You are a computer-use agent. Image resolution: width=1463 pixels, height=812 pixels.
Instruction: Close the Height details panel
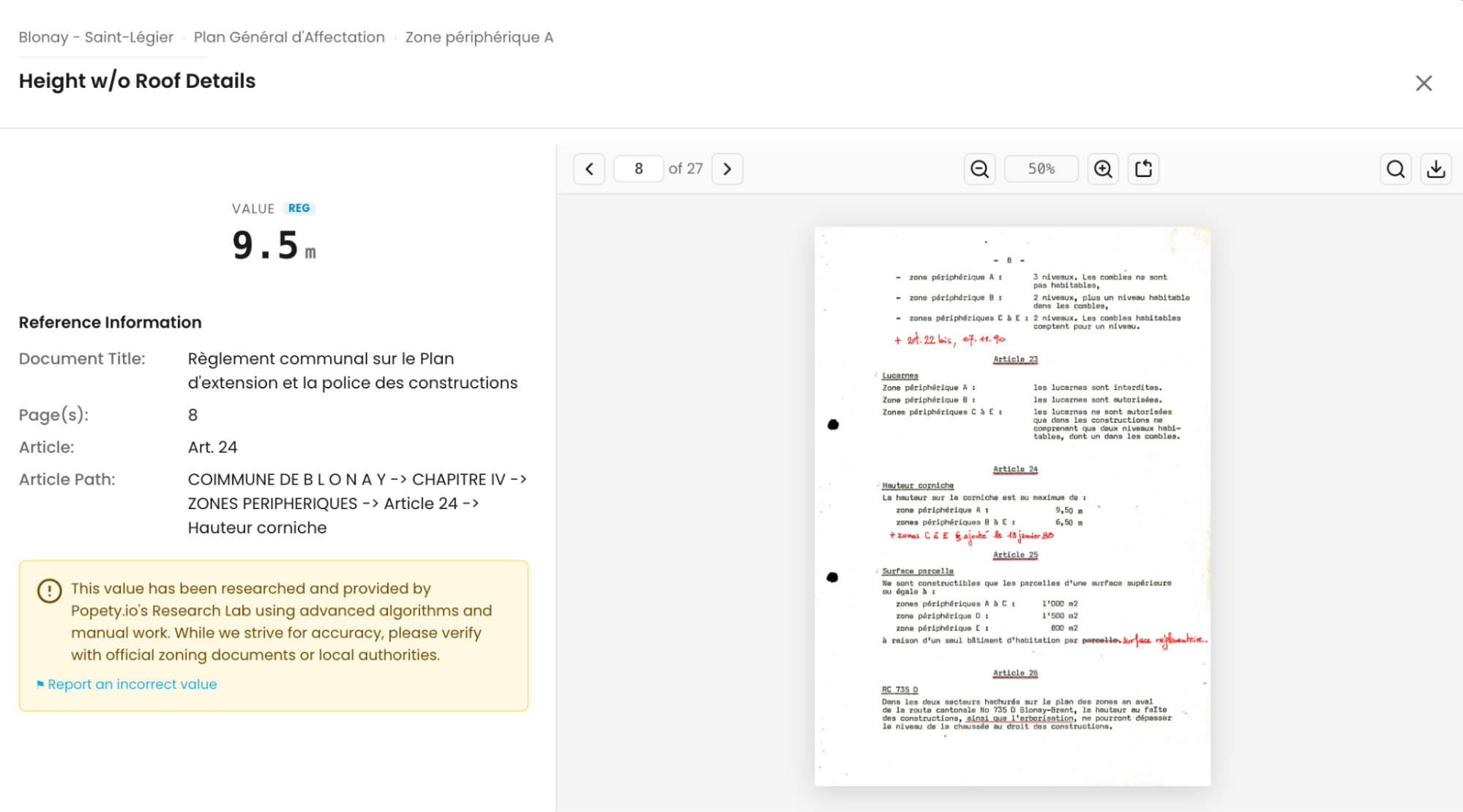pos(1423,83)
